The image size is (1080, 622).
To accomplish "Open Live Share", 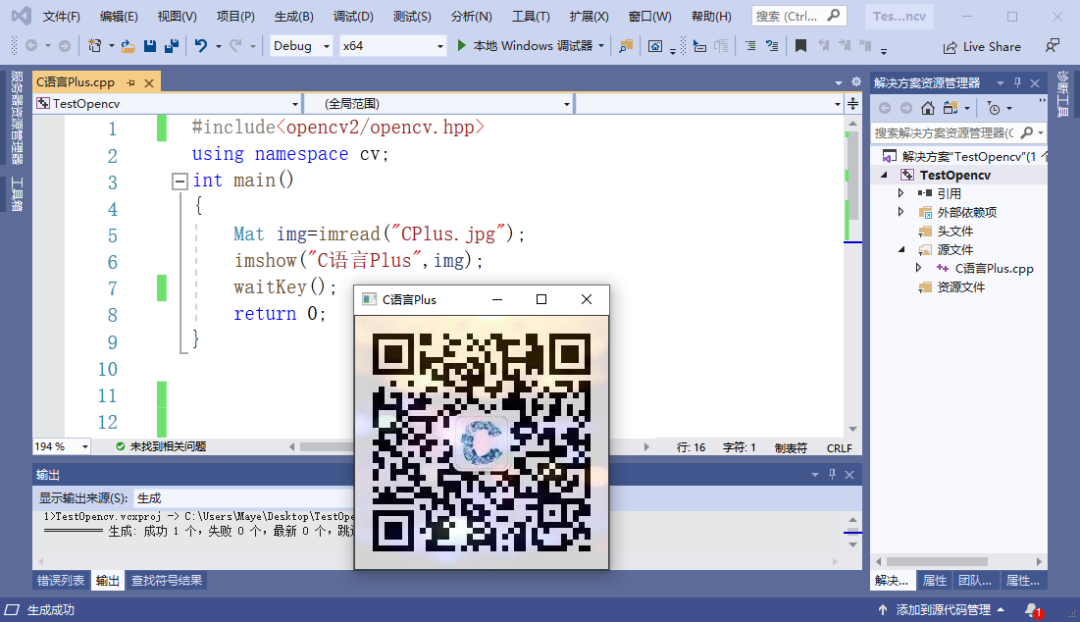I will point(982,47).
